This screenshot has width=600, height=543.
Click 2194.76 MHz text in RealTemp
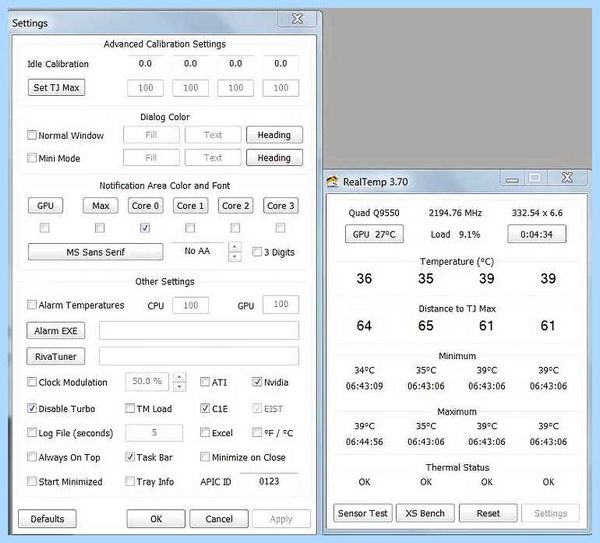tap(455, 213)
